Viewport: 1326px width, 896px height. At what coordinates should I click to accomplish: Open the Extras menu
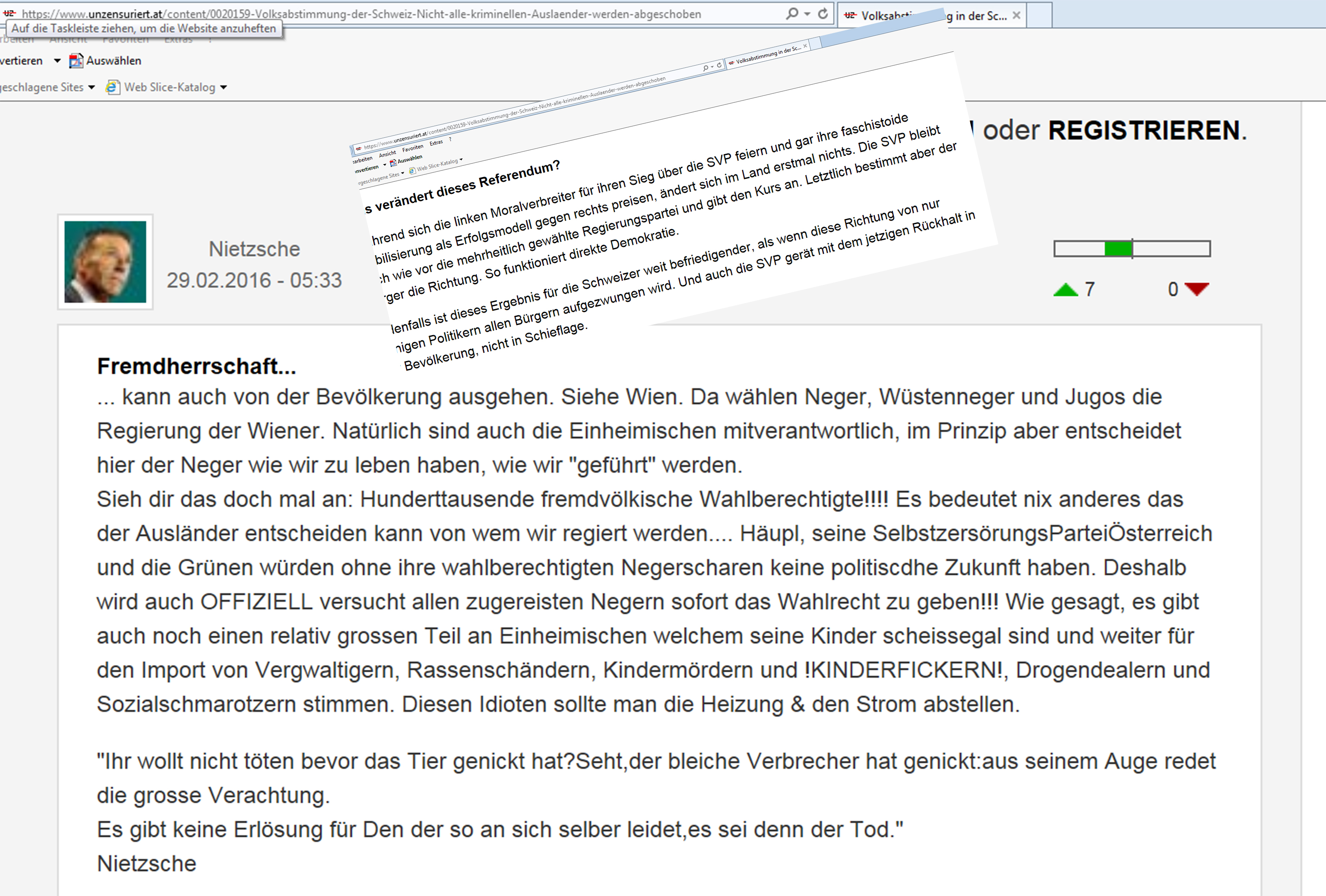tap(178, 40)
